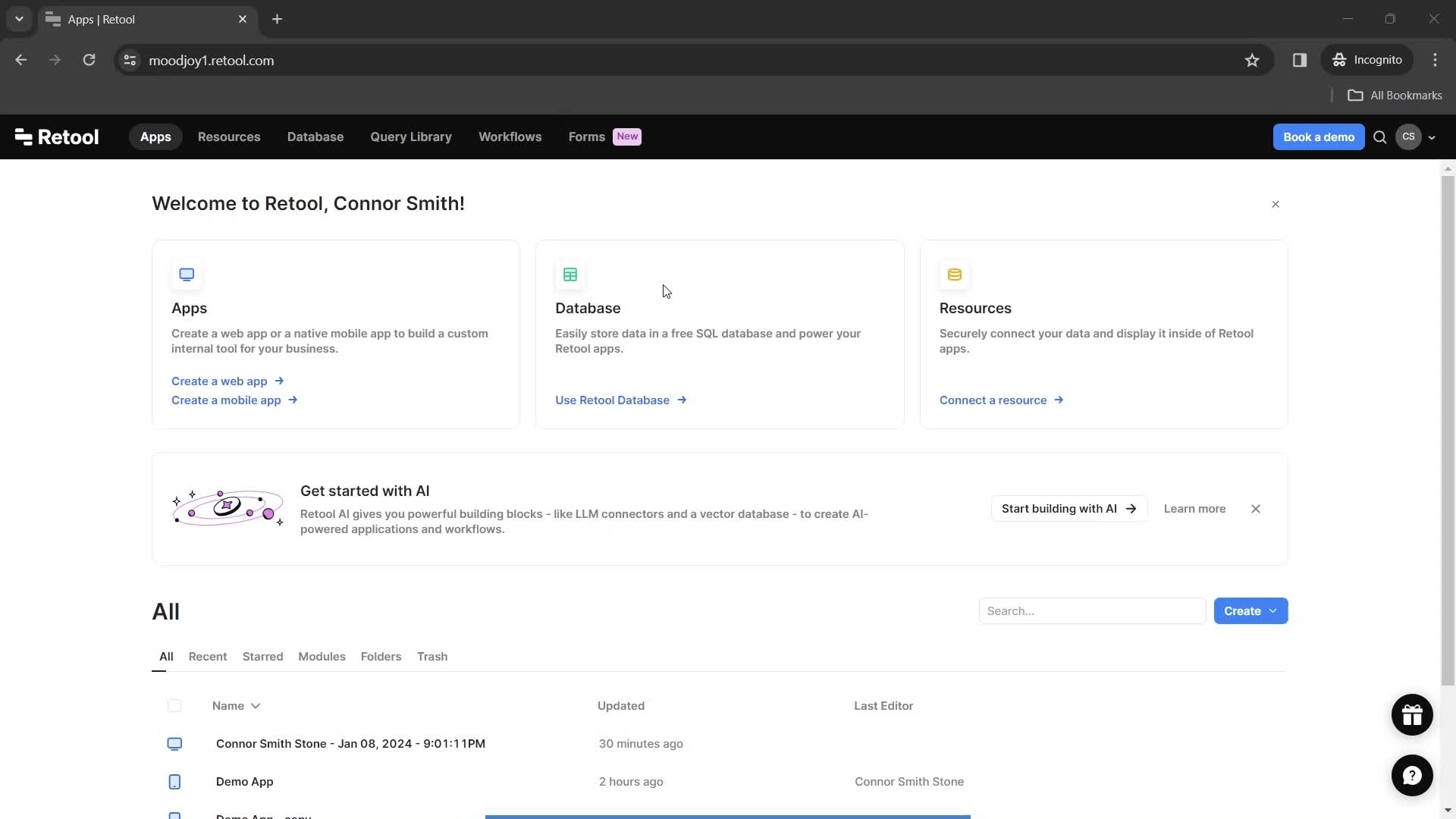The width and height of the screenshot is (1456, 819).
Task: Click the AI robot illustration icon
Action: (227, 508)
